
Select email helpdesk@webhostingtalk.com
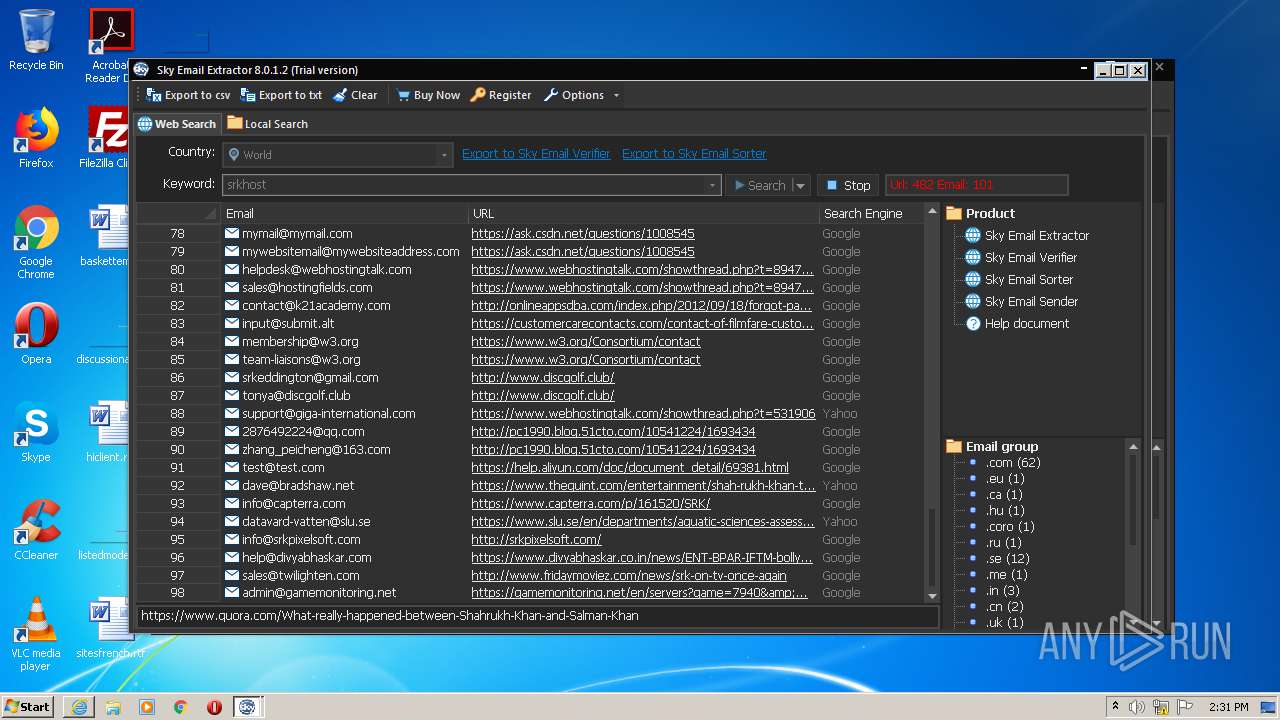coord(327,269)
